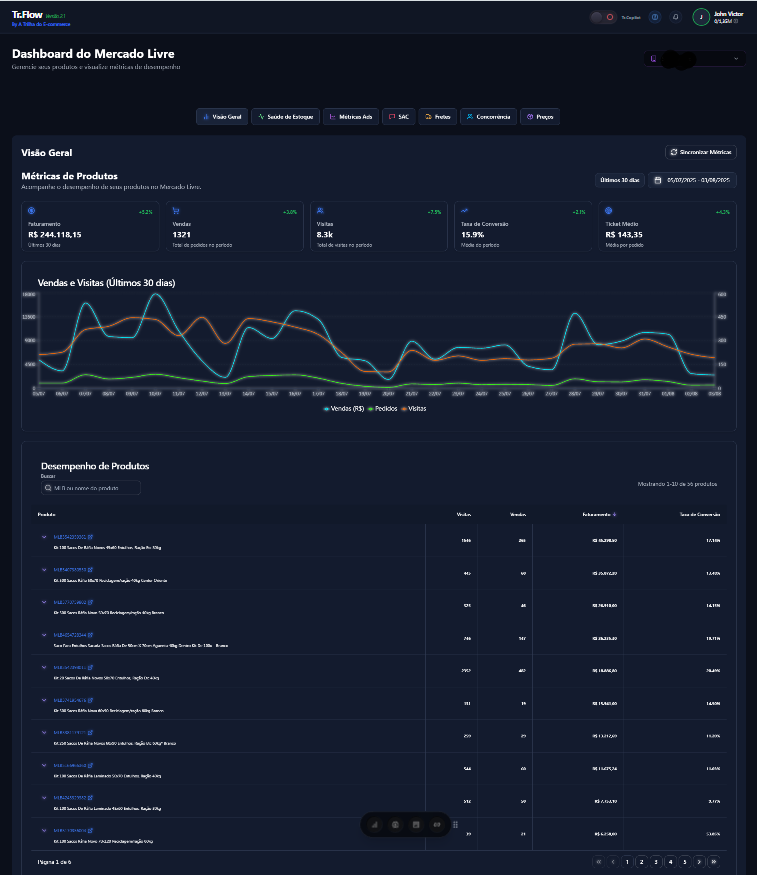Toggle the Pedidos series in chart legend
Viewport: 757px width, 875px height.
click(383, 408)
